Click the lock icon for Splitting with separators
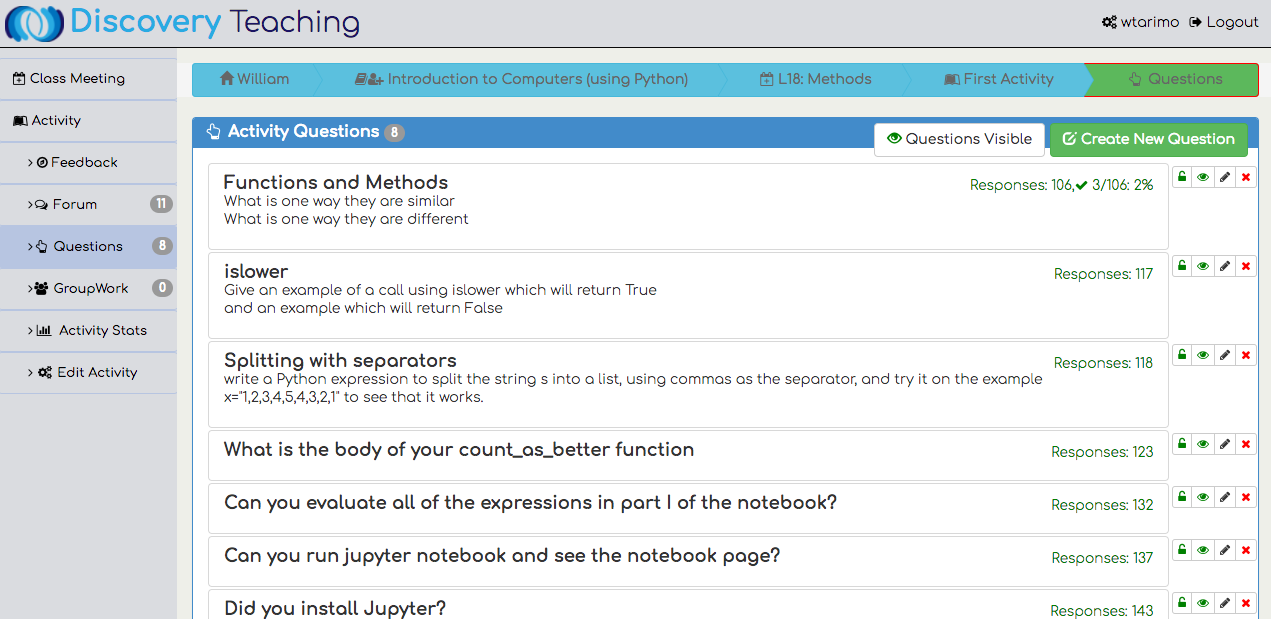 tap(1182, 355)
